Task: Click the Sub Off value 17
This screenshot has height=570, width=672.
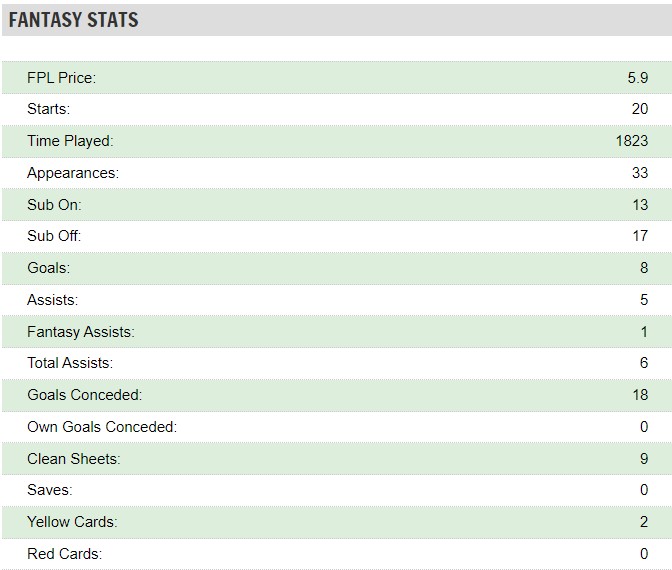Action: tap(640, 236)
